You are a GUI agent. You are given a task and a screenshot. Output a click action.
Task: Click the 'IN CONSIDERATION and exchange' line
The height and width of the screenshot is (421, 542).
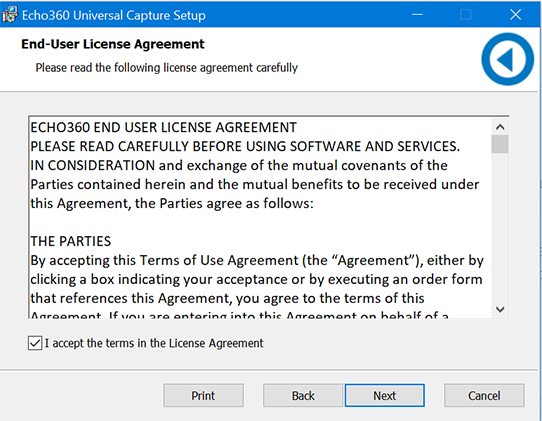click(x=239, y=165)
